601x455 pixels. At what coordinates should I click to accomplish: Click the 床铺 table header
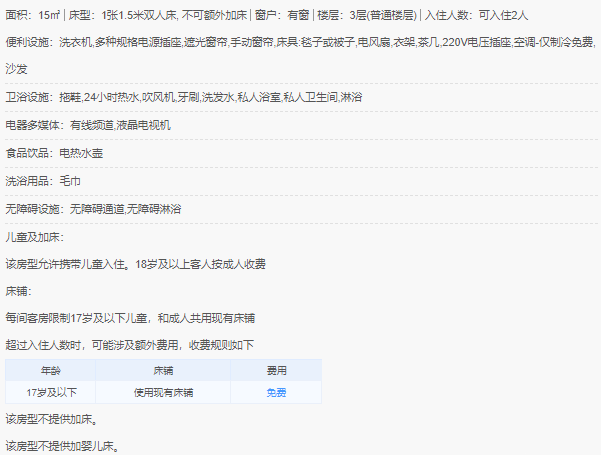click(163, 371)
